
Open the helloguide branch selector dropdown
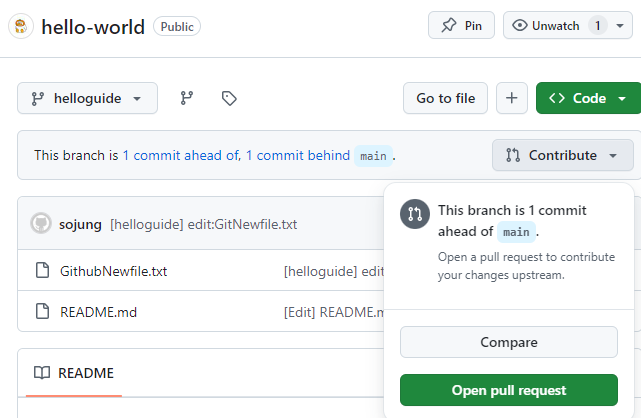(87, 98)
